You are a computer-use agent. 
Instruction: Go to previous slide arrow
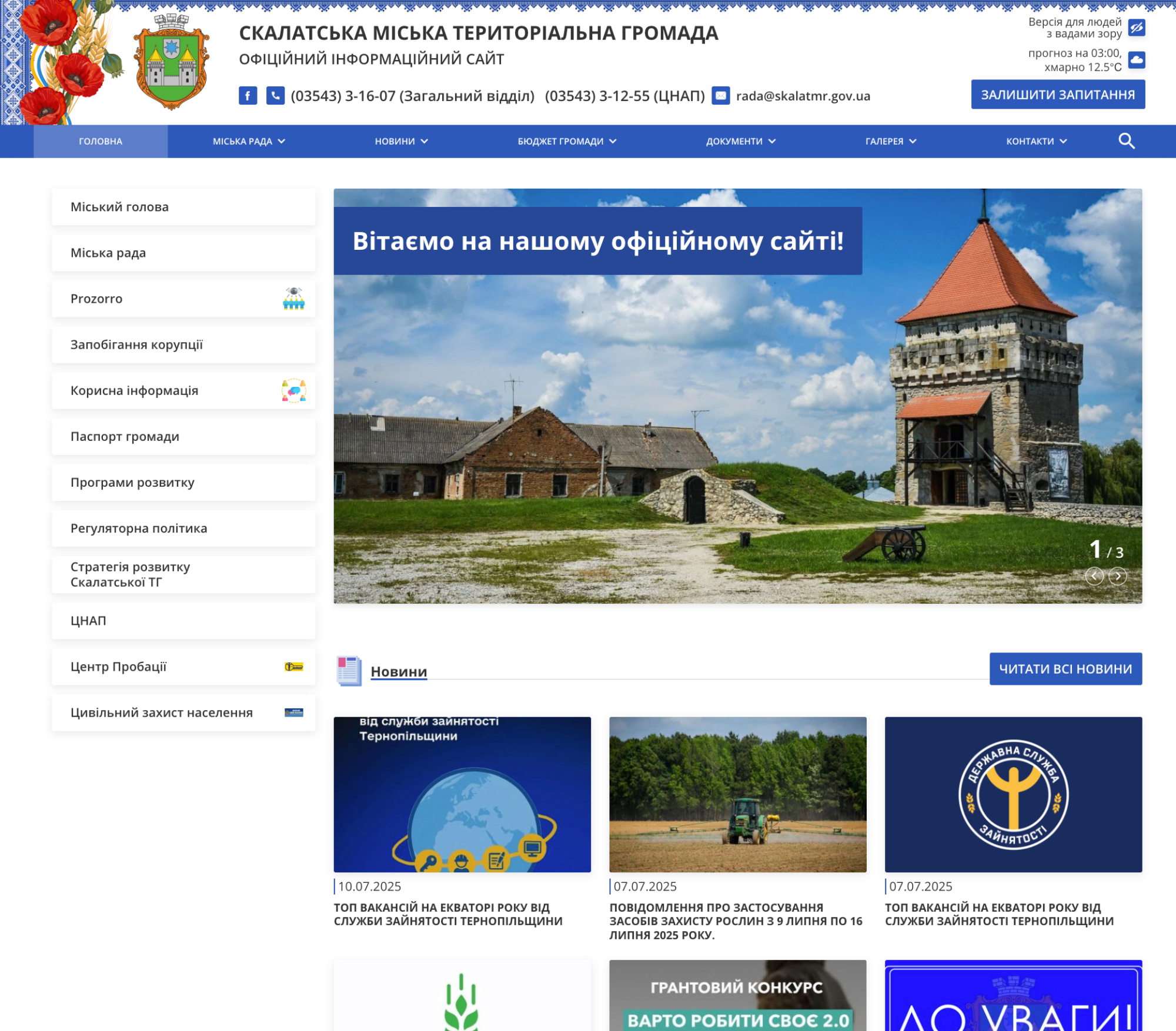[1094, 576]
